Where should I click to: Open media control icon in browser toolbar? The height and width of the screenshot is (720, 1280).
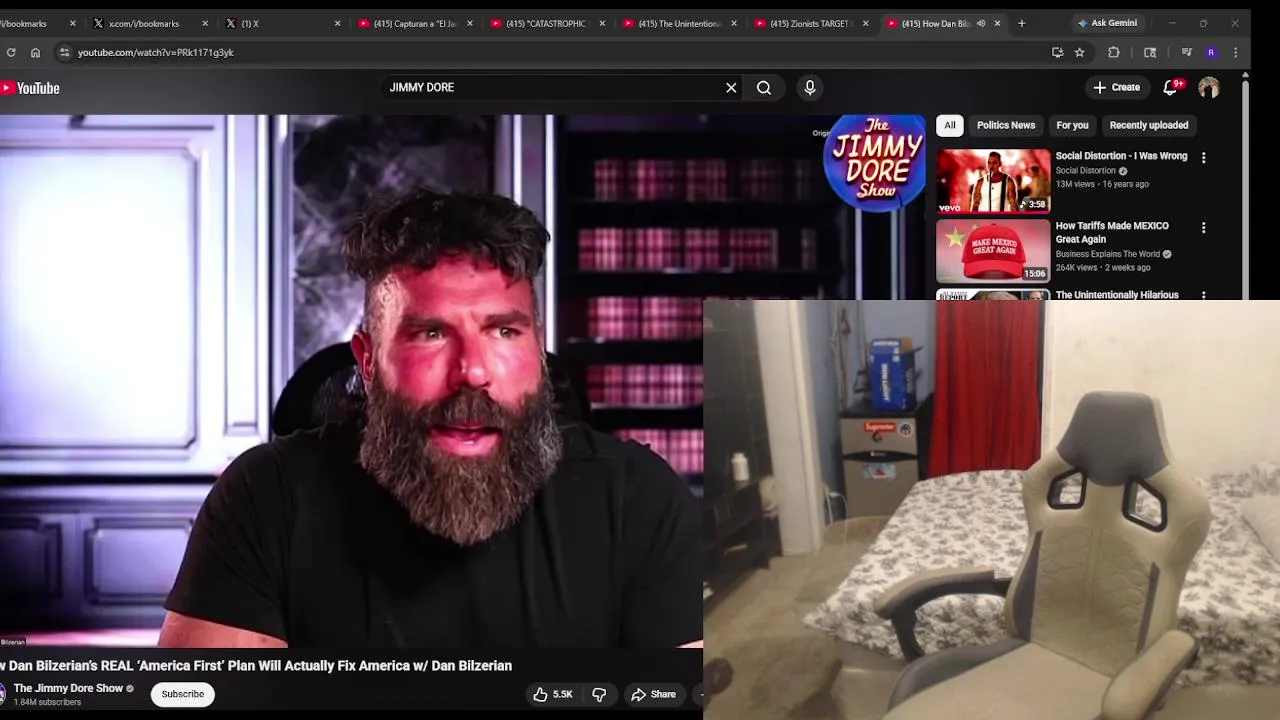point(1186,52)
